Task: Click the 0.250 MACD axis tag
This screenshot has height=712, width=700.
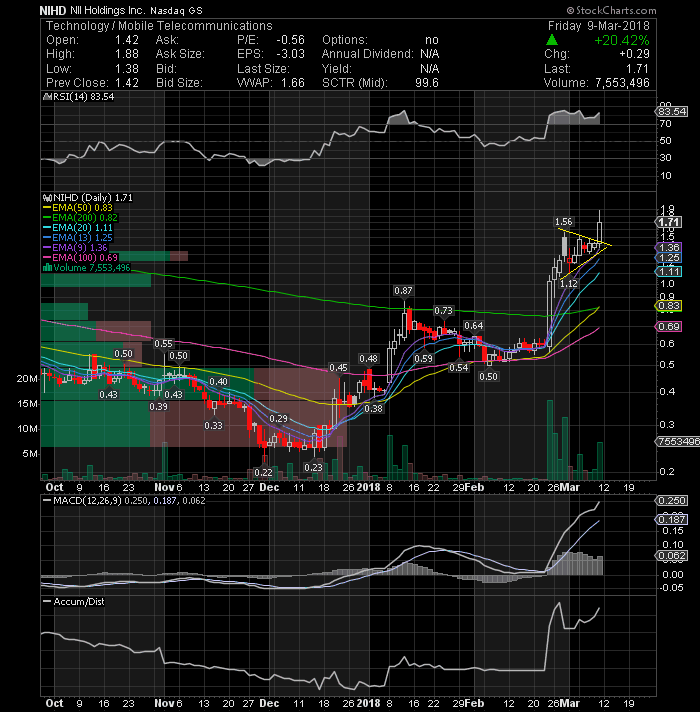Action: (x=671, y=500)
